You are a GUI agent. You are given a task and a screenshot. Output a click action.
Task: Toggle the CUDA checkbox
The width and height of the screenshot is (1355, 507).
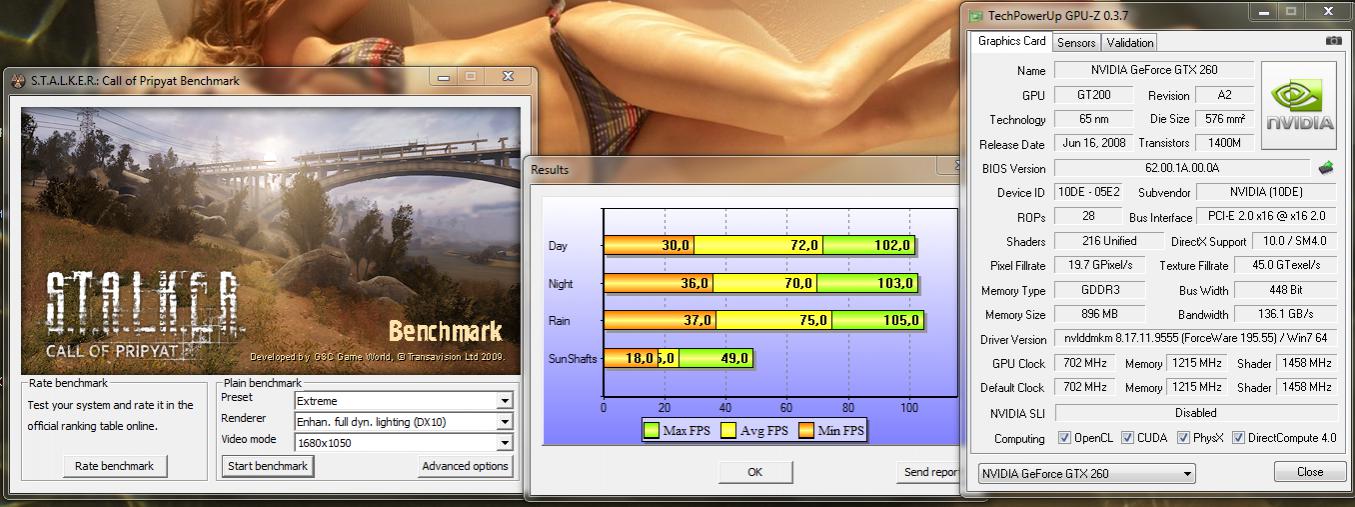[x=1128, y=438]
